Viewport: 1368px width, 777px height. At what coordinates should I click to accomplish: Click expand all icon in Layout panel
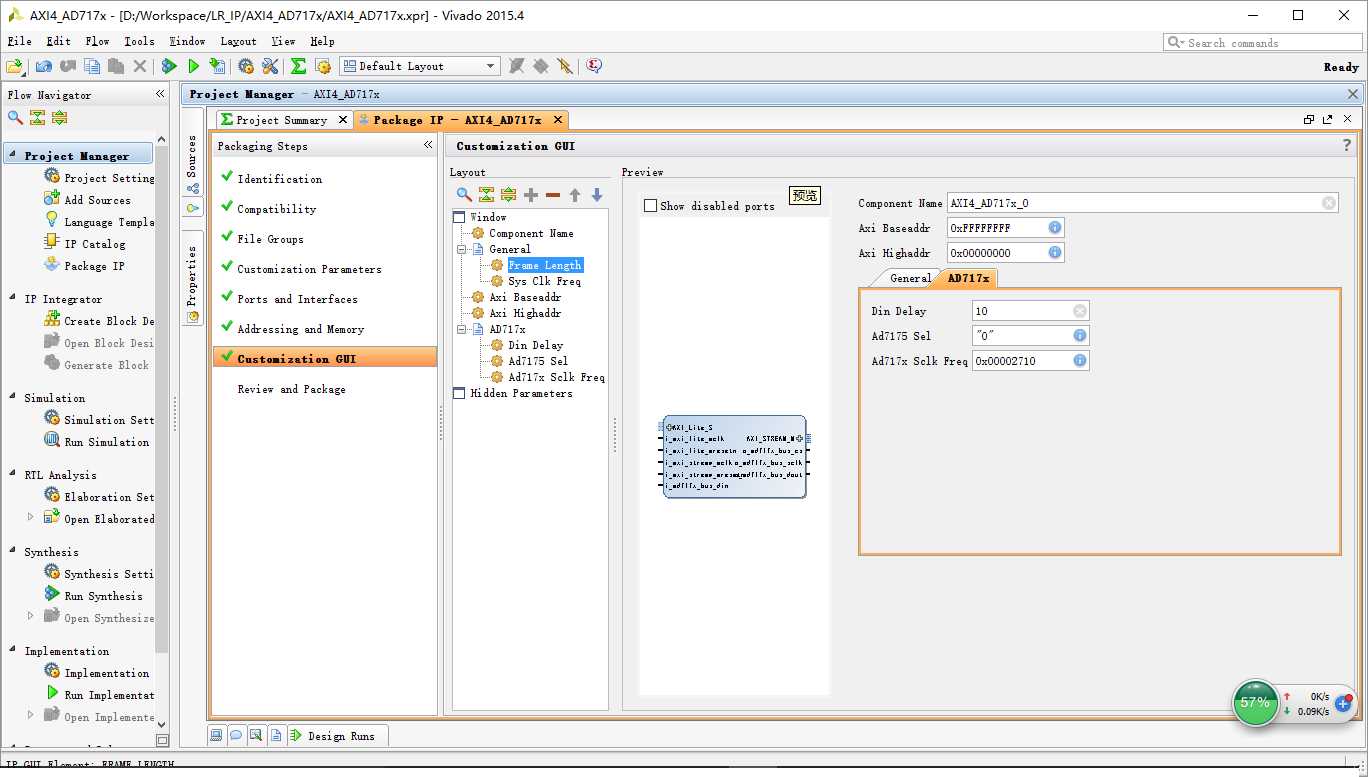tap(508, 195)
